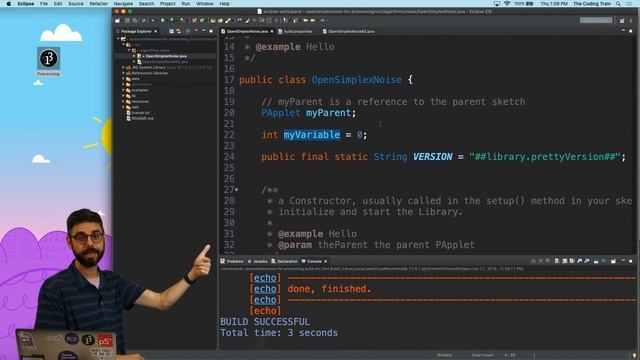Screen dimensions: 640x360
Task: Click the VERSION constant on line 24
Action: (433, 157)
